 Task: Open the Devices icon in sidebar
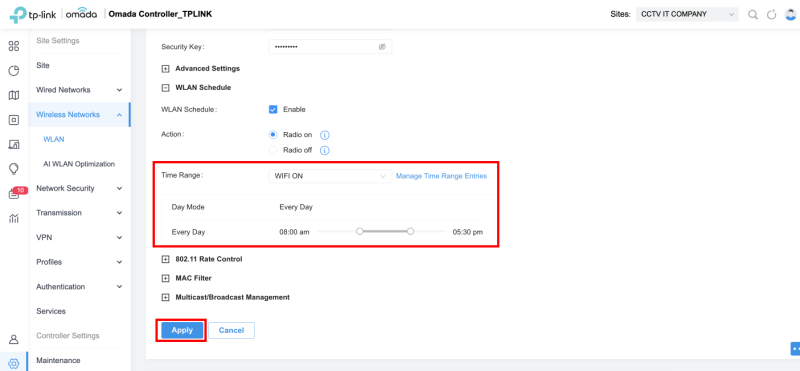point(14,120)
